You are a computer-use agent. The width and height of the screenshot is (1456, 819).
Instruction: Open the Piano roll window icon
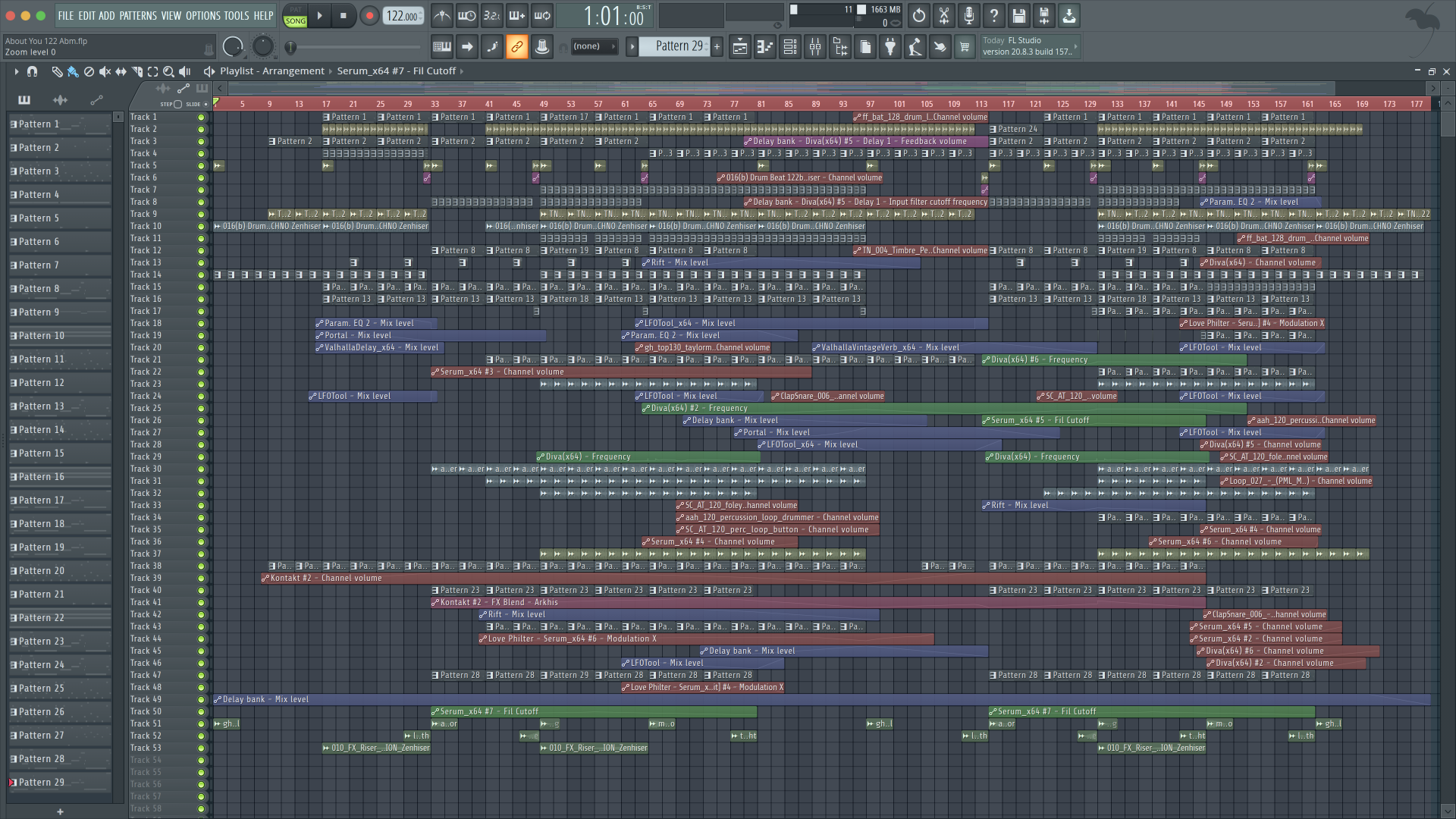click(x=765, y=47)
